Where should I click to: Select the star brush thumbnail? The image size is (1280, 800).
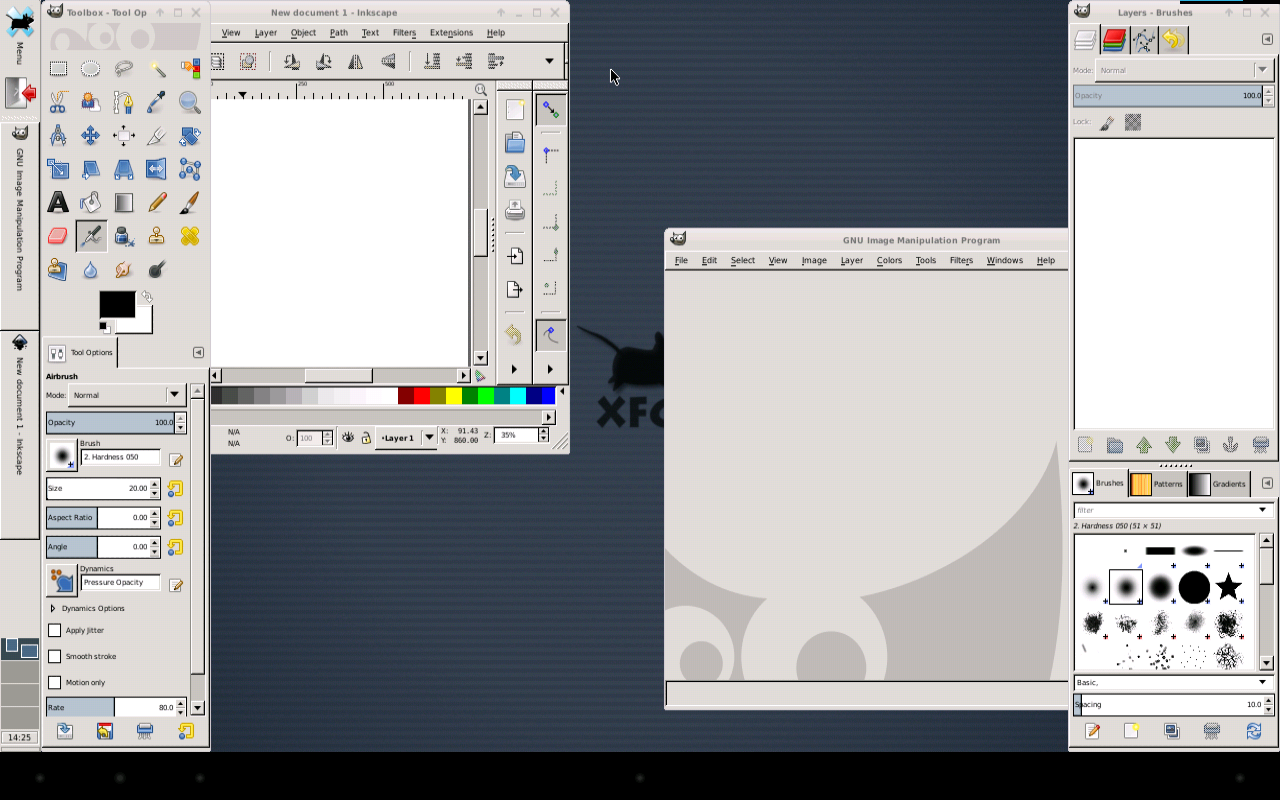(x=1228, y=588)
